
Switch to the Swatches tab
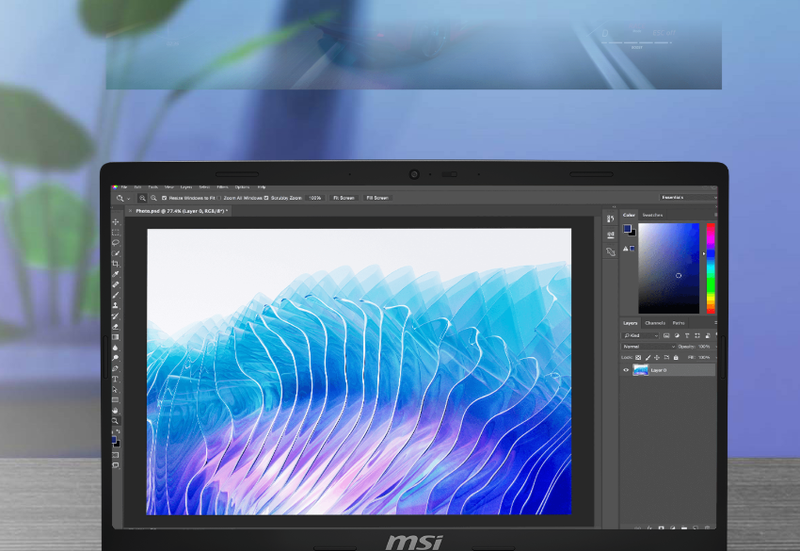tap(652, 215)
